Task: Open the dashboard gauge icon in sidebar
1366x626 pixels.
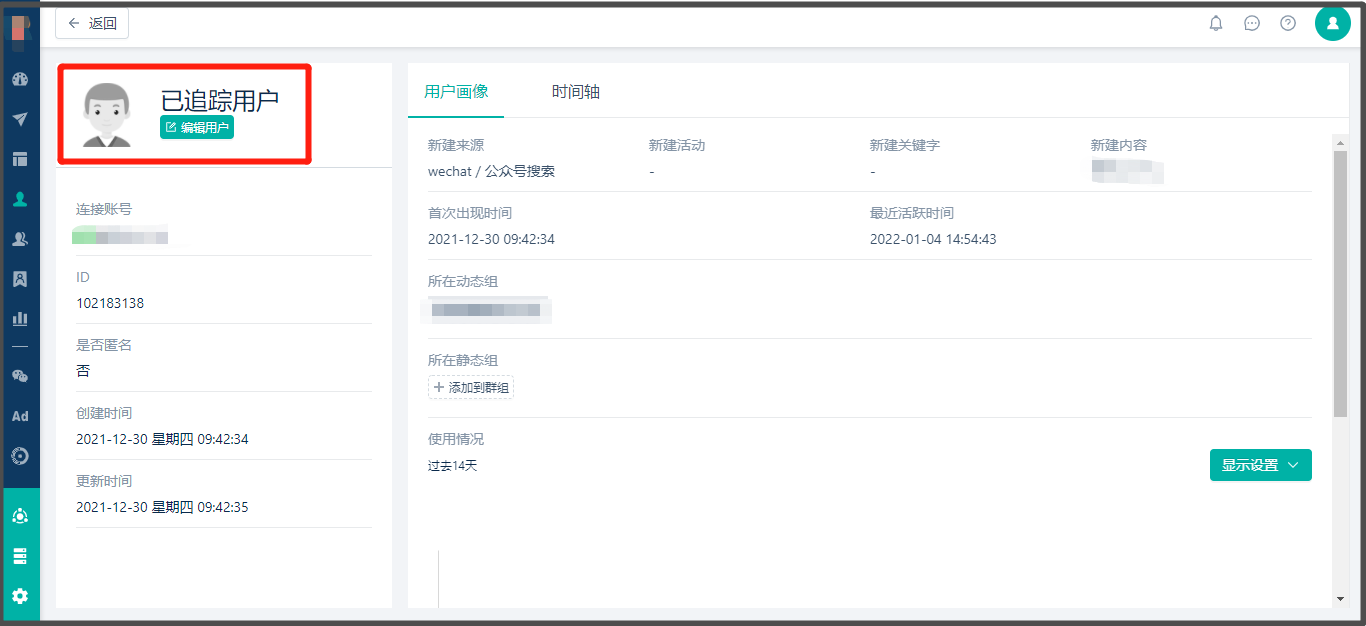Action: (x=20, y=80)
